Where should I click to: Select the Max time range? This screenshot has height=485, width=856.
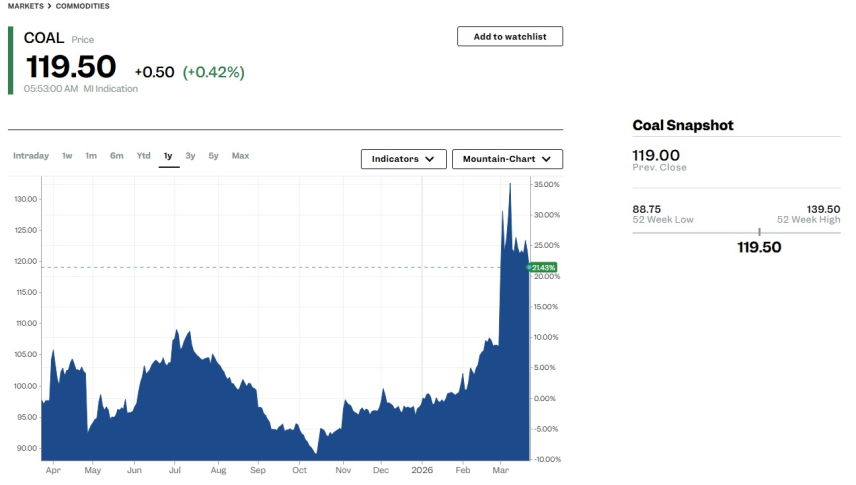(240, 156)
